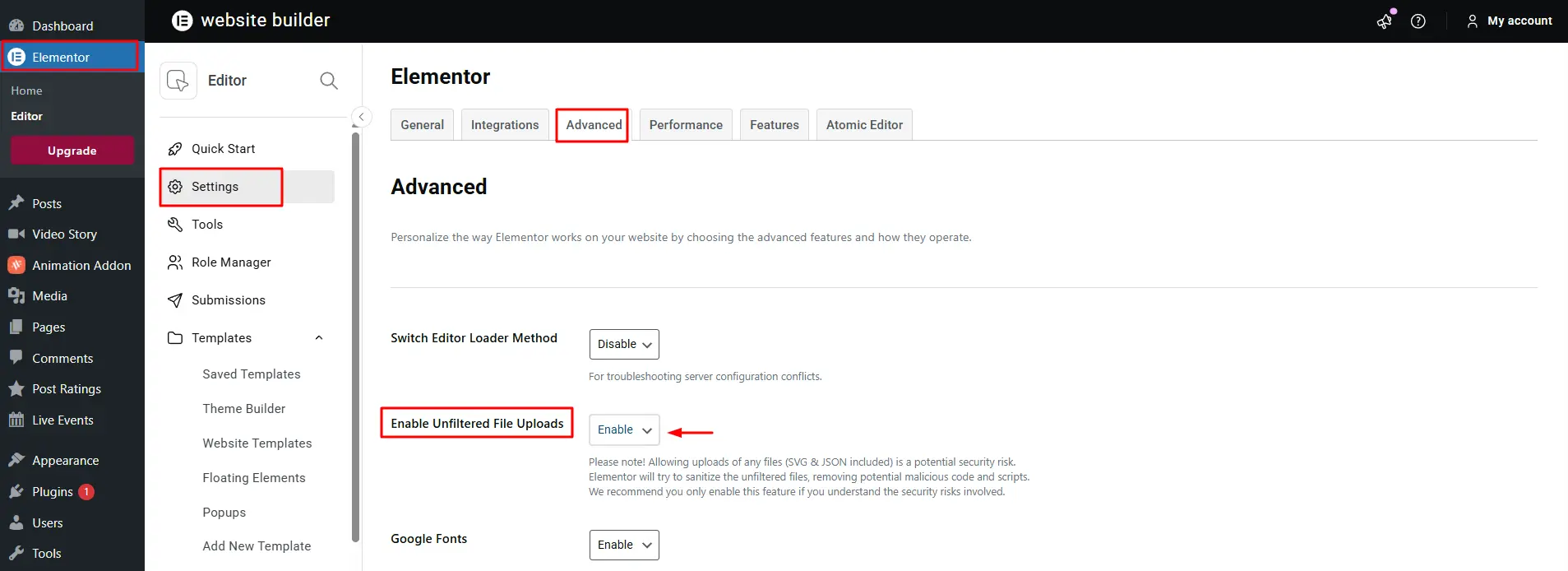This screenshot has width=1568, height=571.
Task: Open Switch Editor Loader Method dropdown
Action: [x=624, y=344]
